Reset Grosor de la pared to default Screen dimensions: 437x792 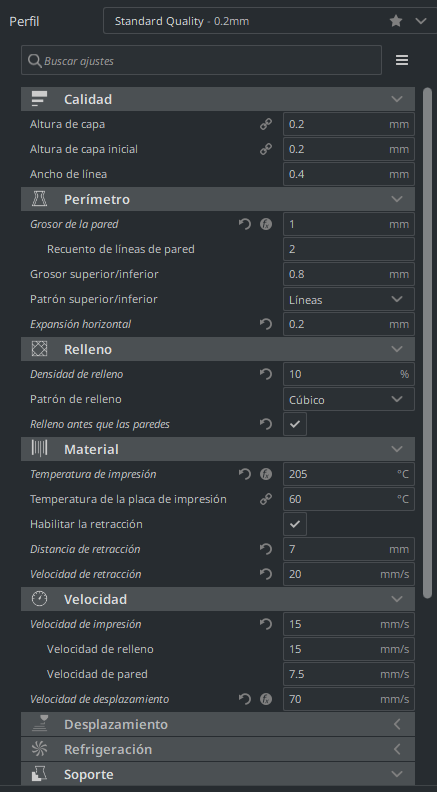click(245, 224)
